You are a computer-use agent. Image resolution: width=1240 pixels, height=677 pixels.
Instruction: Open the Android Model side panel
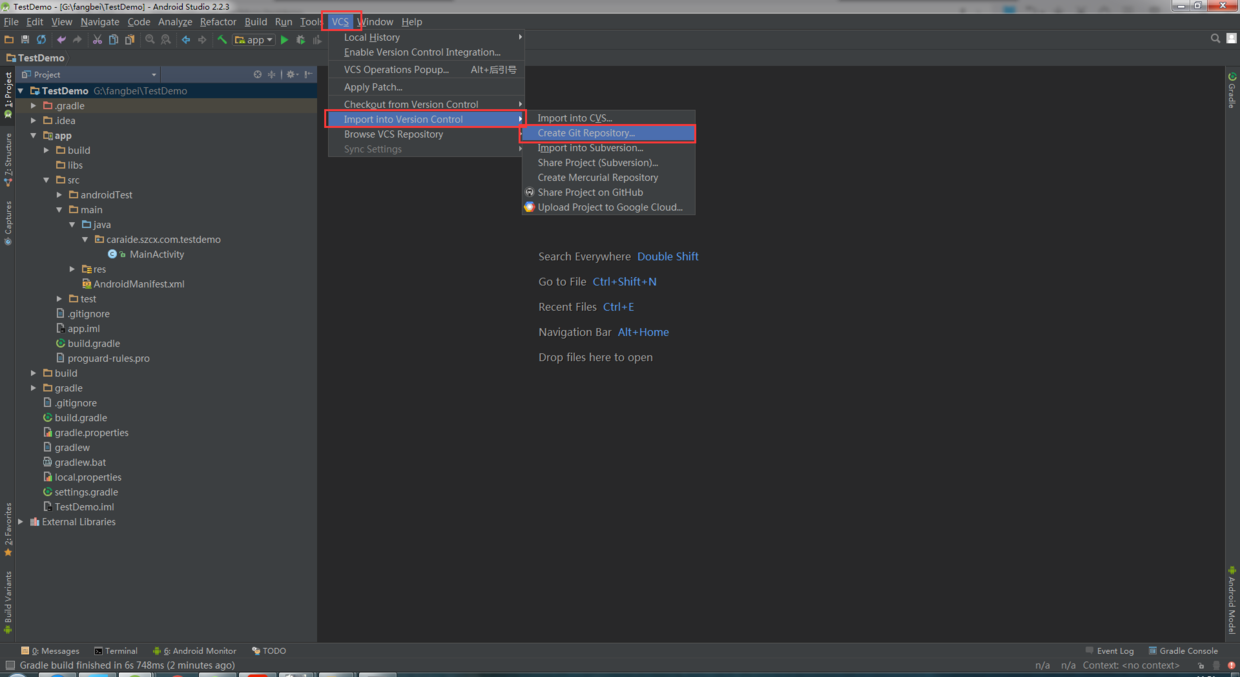(1232, 600)
